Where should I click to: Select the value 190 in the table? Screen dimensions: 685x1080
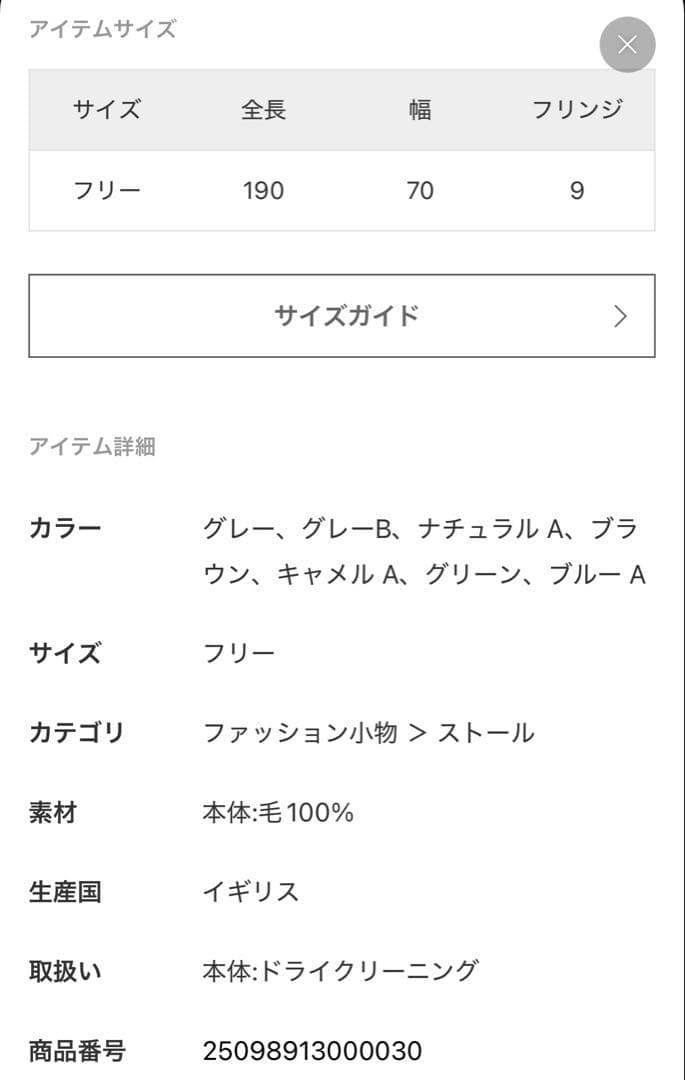point(262,191)
